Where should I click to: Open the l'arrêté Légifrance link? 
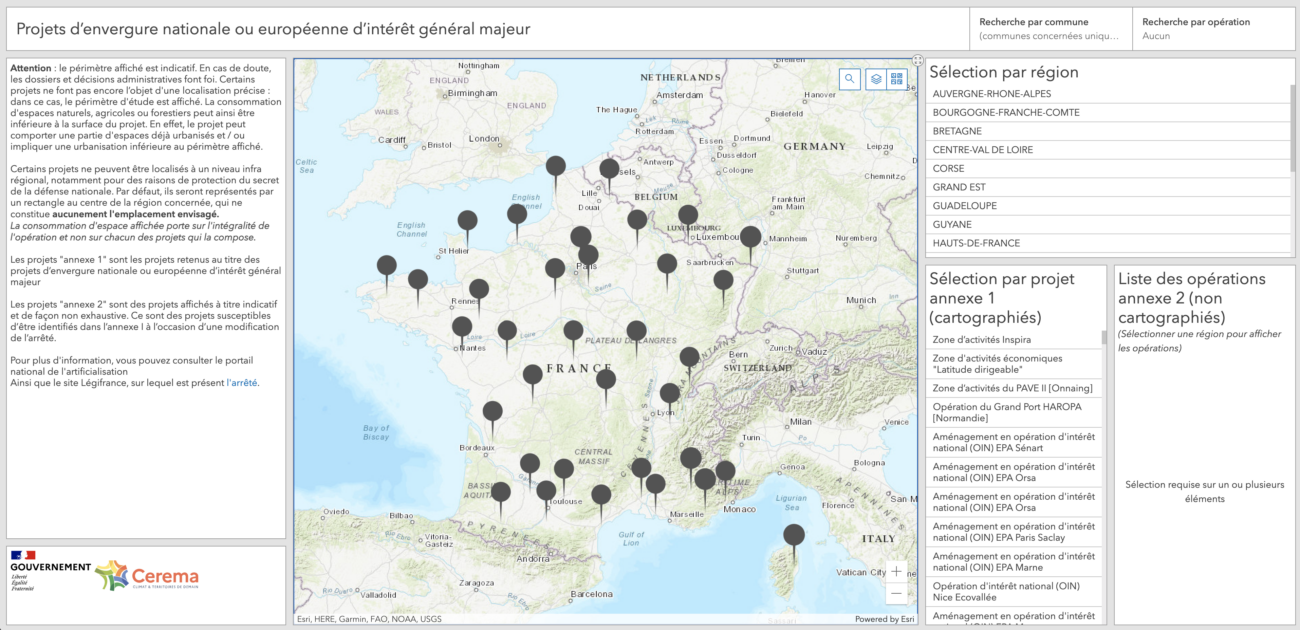(242, 382)
